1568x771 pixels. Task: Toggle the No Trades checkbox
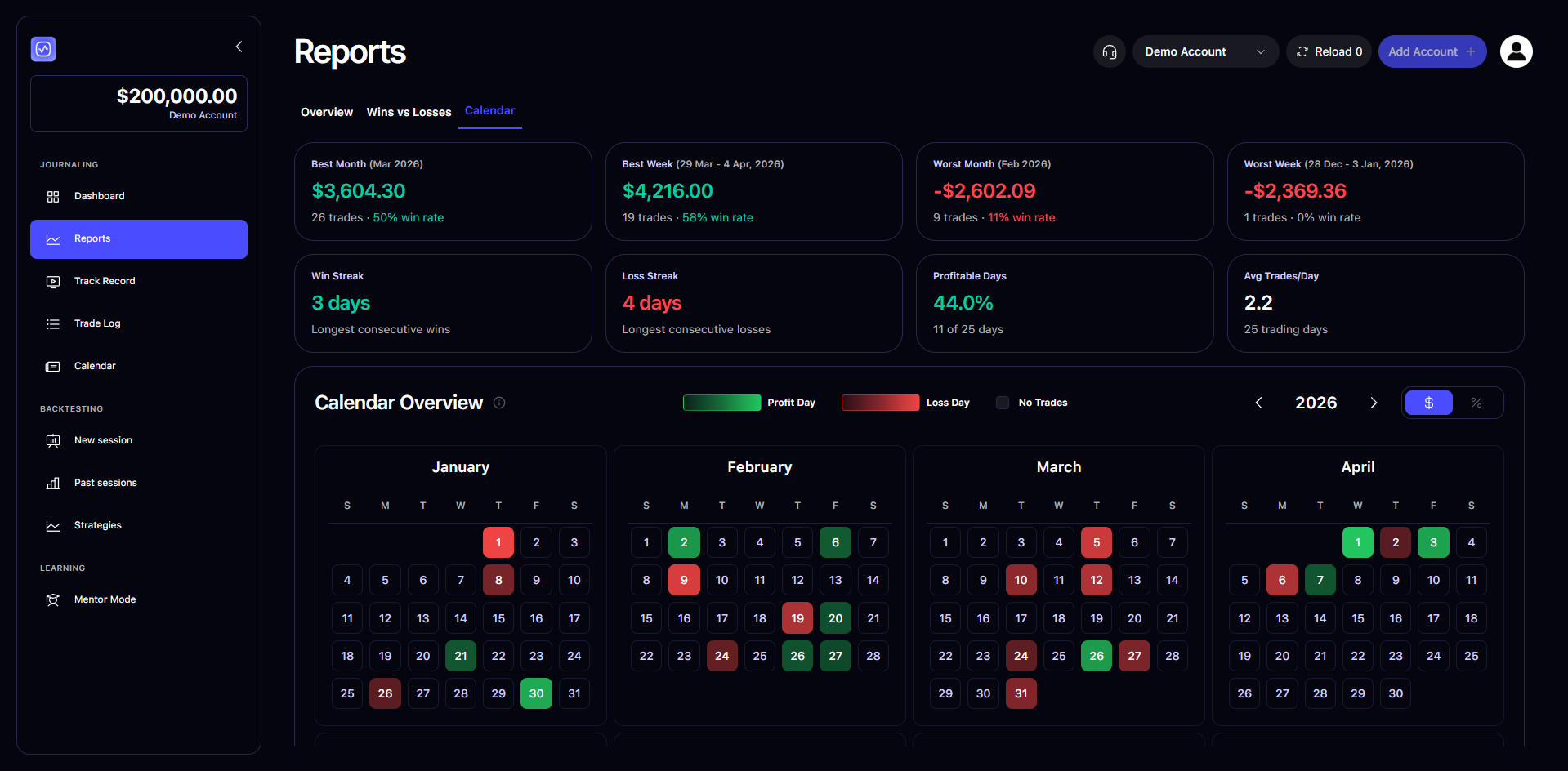pos(1002,402)
